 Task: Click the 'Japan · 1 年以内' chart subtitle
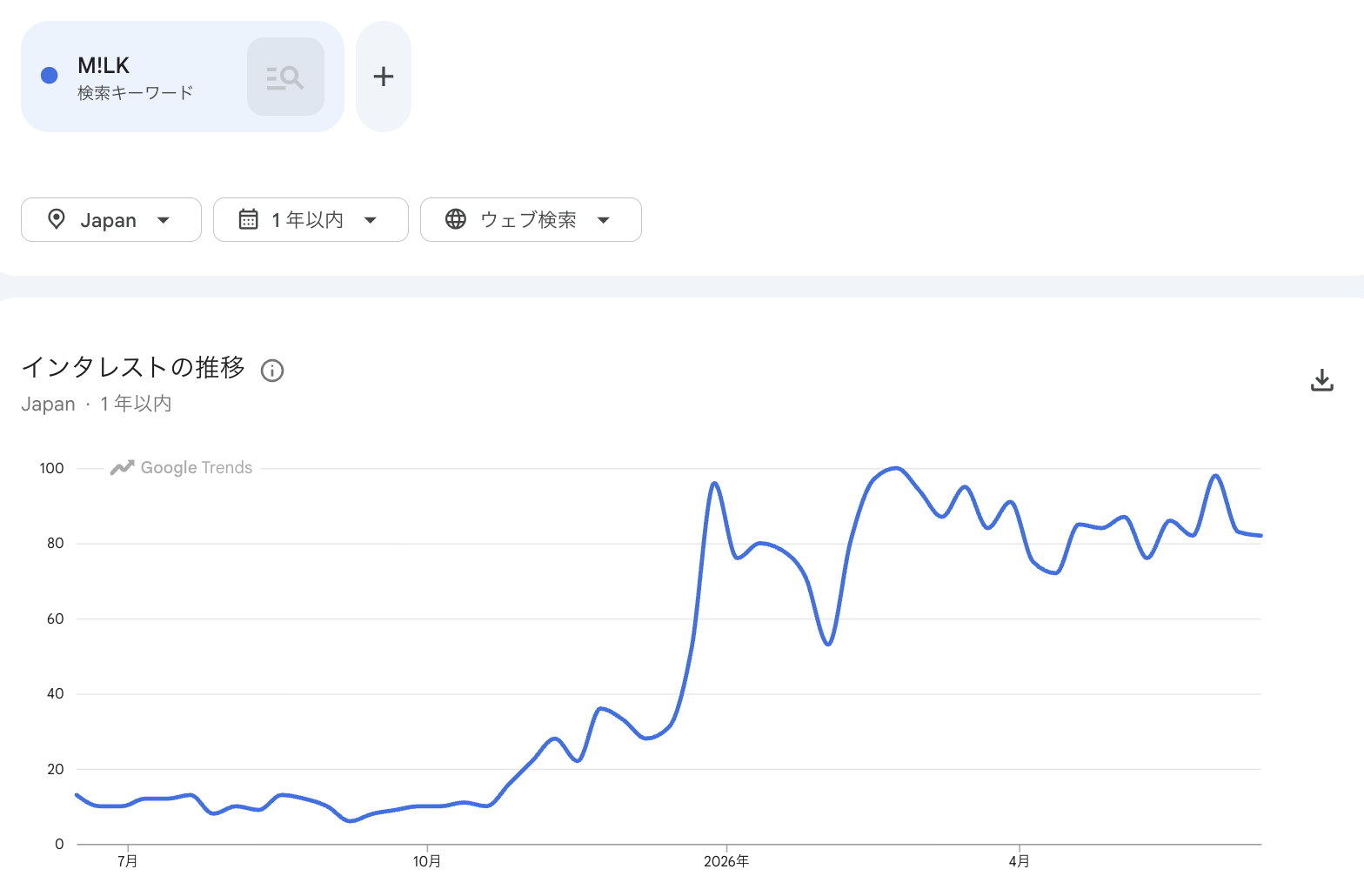(97, 404)
